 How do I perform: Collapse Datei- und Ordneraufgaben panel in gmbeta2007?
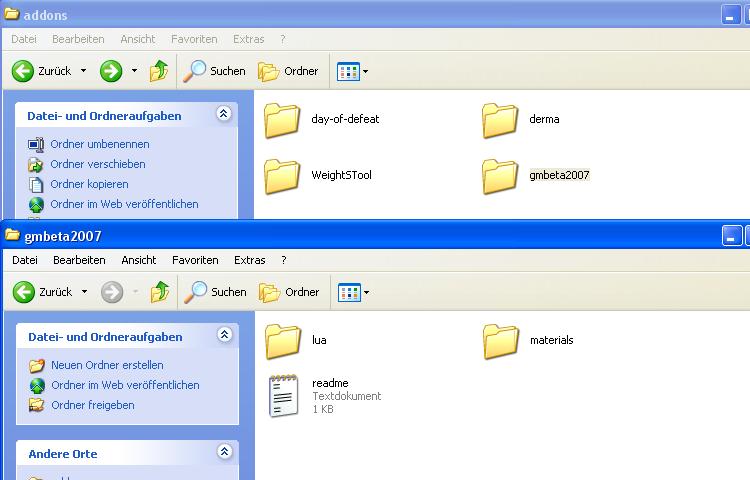pyautogui.click(x=224, y=336)
